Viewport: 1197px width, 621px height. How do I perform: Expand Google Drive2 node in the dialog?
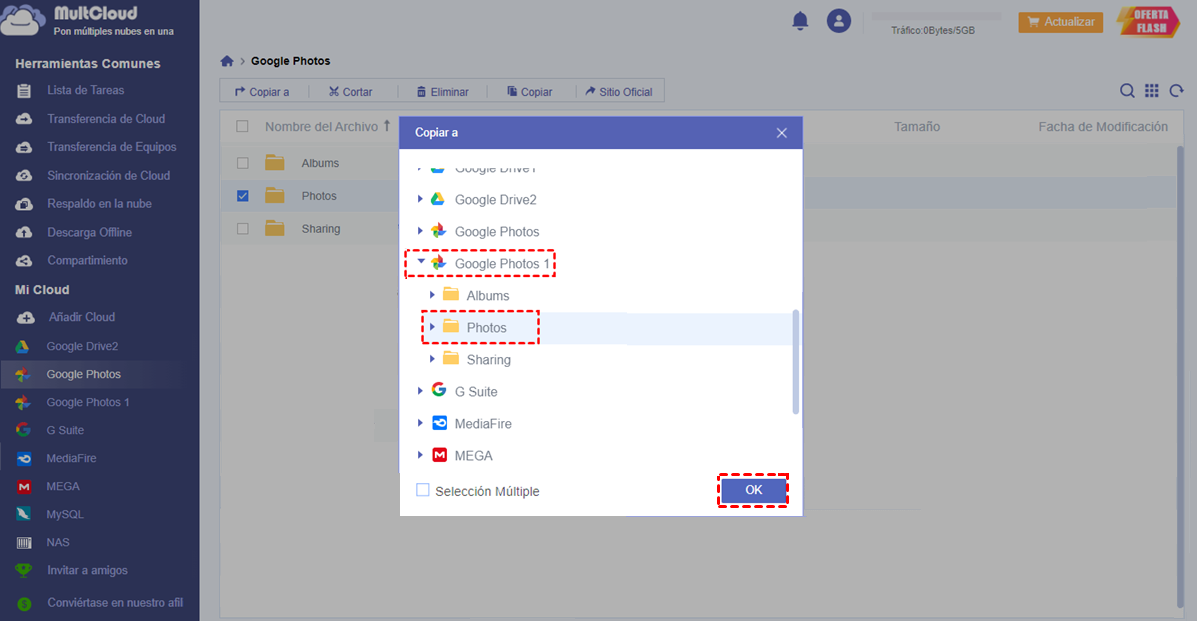point(420,199)
